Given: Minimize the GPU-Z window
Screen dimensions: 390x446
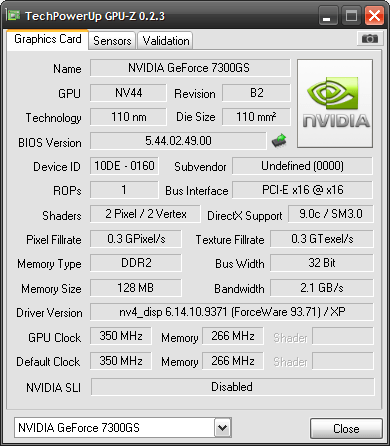Looking at the screenshot, I should pos(328,16).
